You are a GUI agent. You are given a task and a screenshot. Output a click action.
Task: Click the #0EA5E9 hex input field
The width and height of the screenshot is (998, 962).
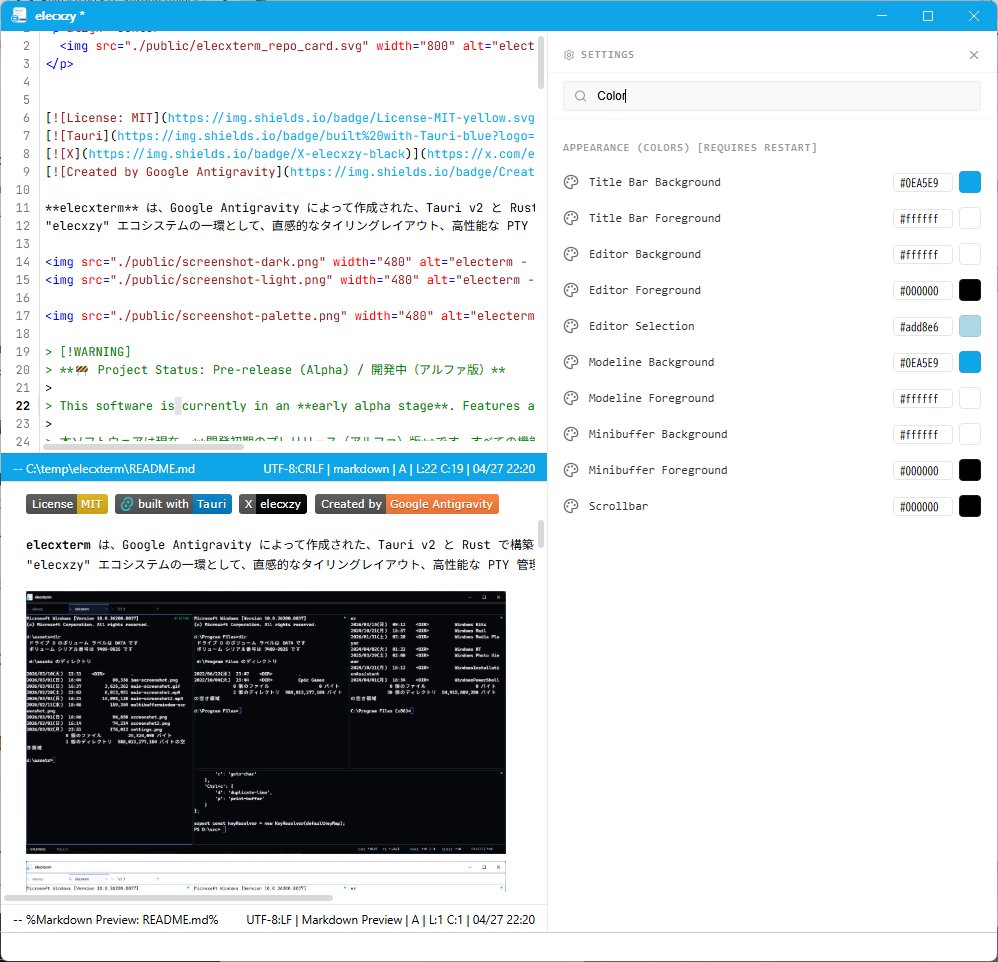pyautogui.click(x=922, y=182)
